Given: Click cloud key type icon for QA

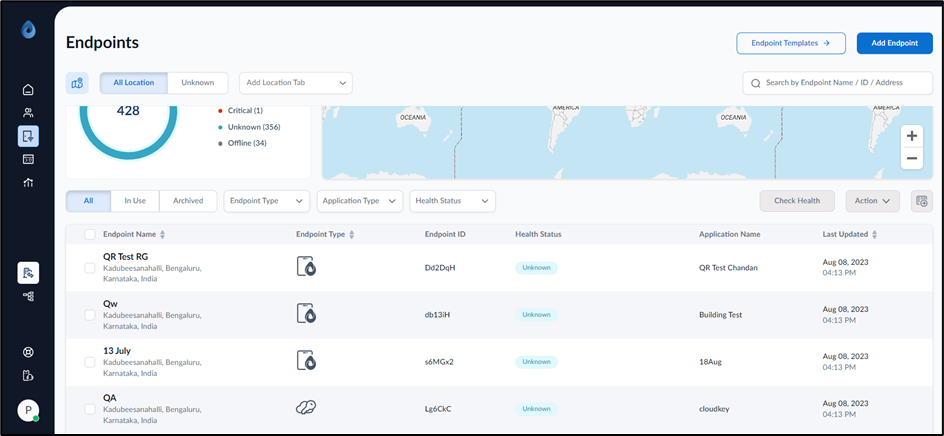Looking at the screenshot, I should click(306, 408).
